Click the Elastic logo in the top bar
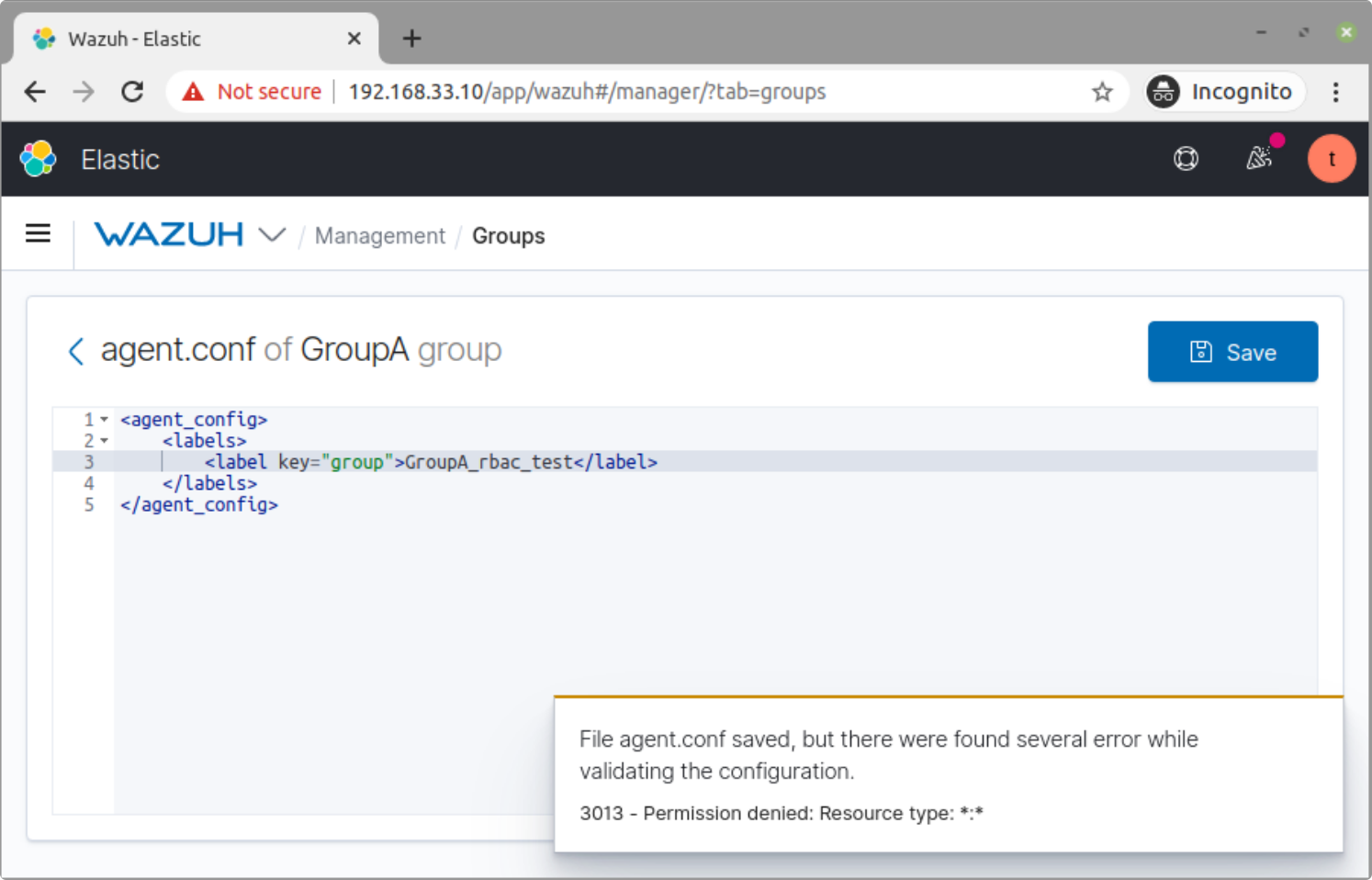 [x=38, y=158]
